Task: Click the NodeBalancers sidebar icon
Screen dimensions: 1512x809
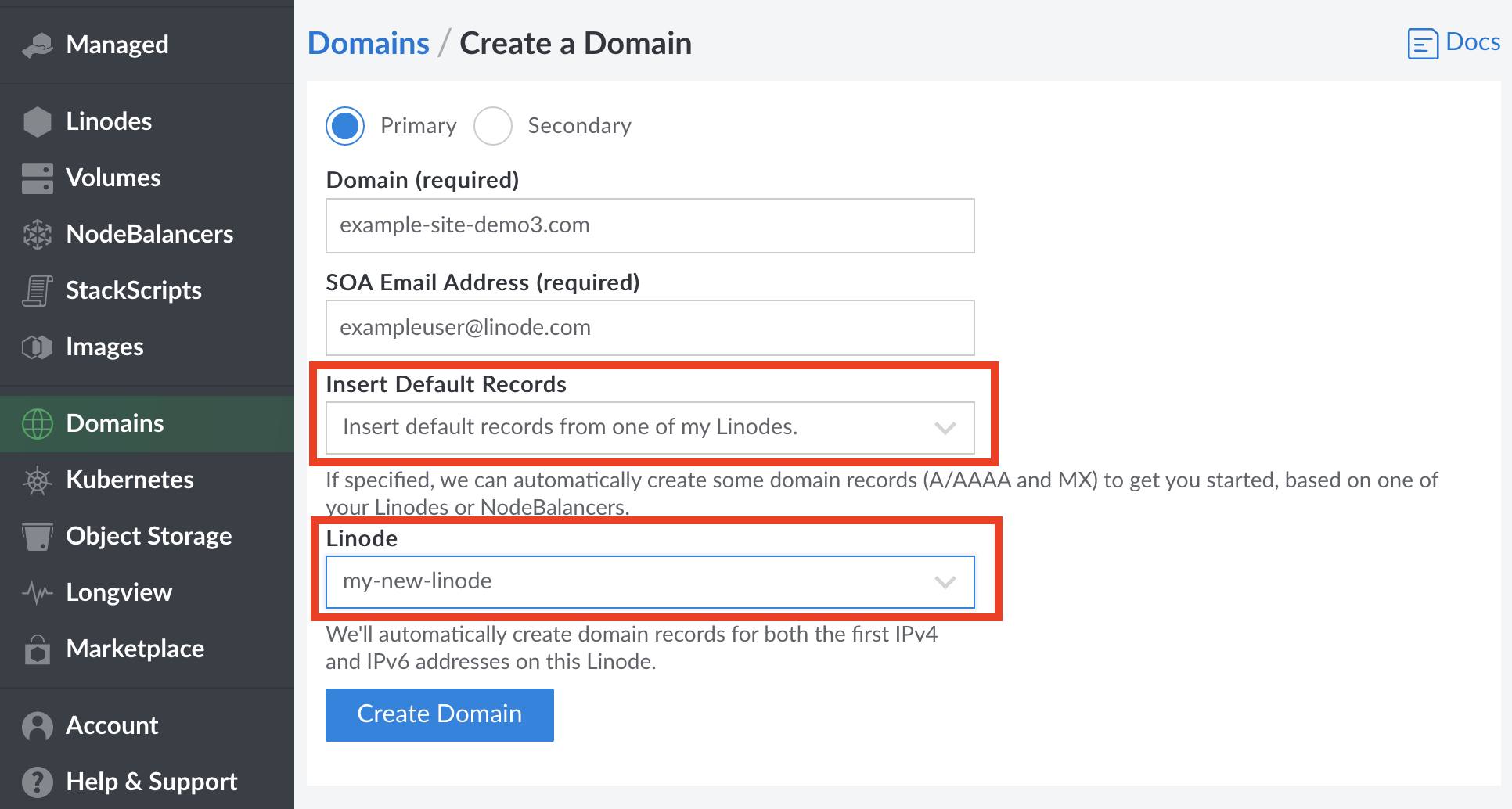Action: point(36,234)
